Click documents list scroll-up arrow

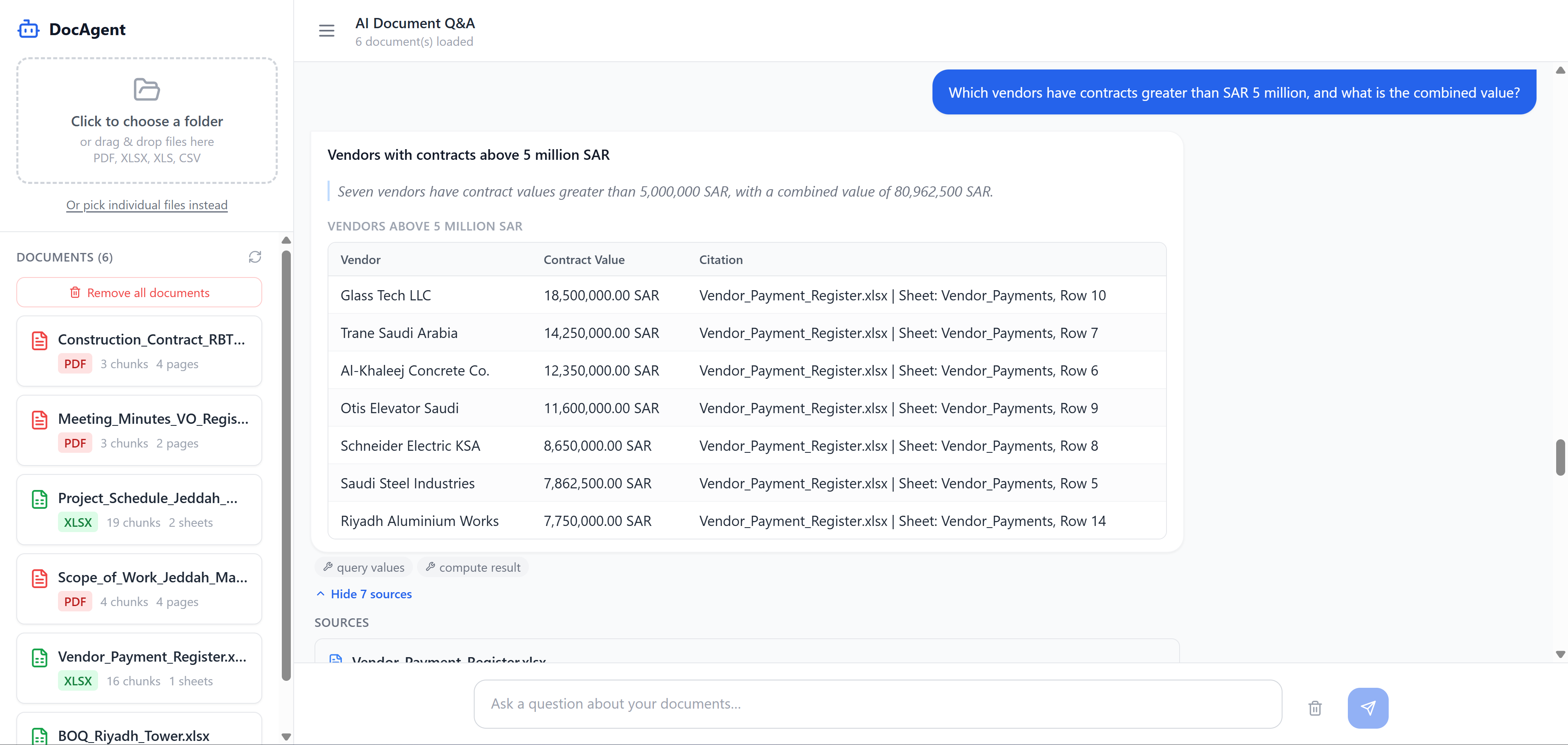286,241
